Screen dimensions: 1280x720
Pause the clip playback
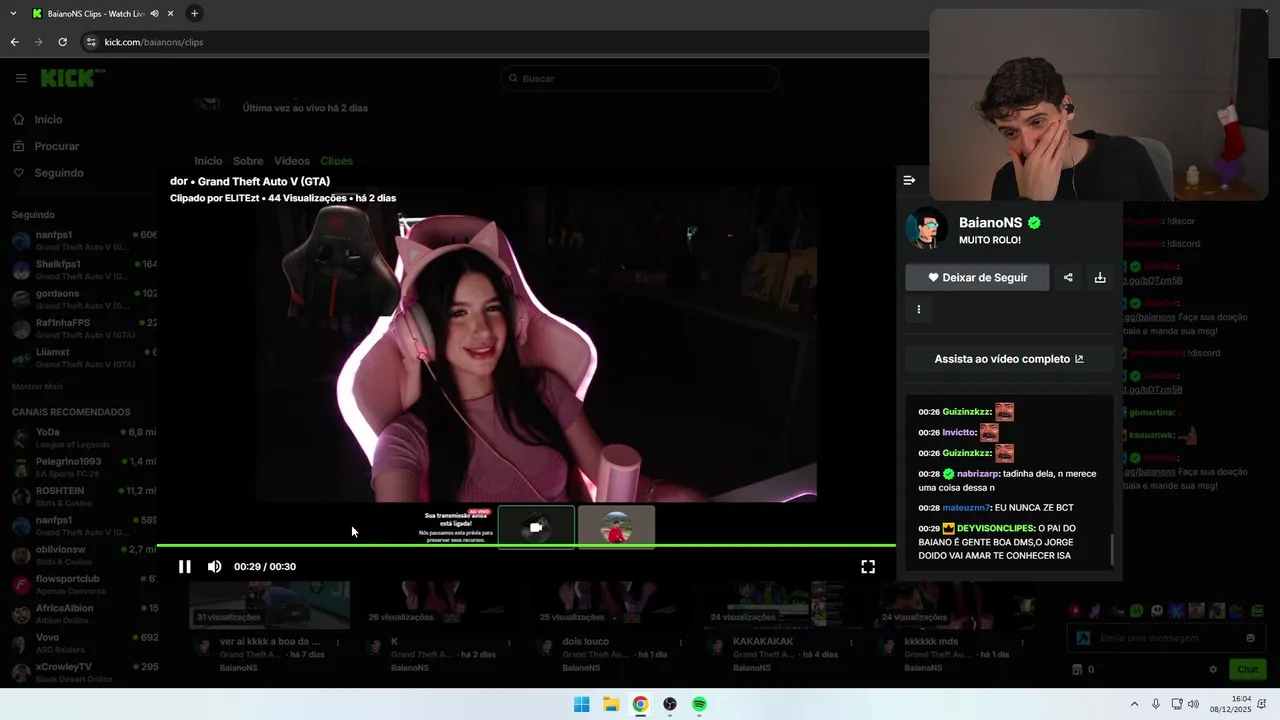pyautogui.click(x=185, y=567)
